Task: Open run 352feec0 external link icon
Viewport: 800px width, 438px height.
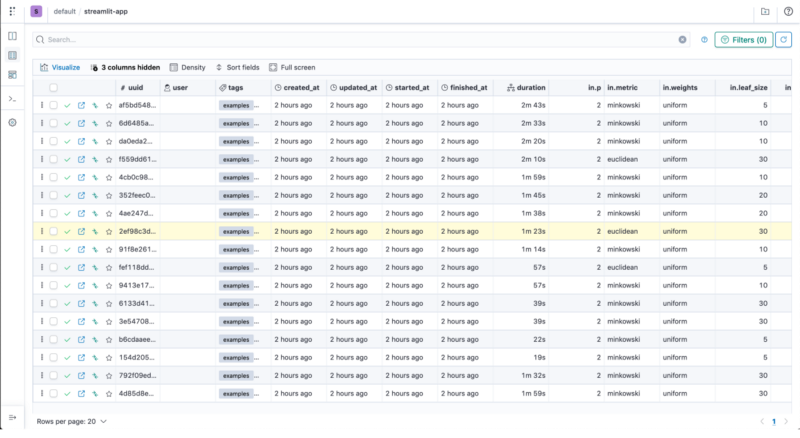Action: coord(81,196)
